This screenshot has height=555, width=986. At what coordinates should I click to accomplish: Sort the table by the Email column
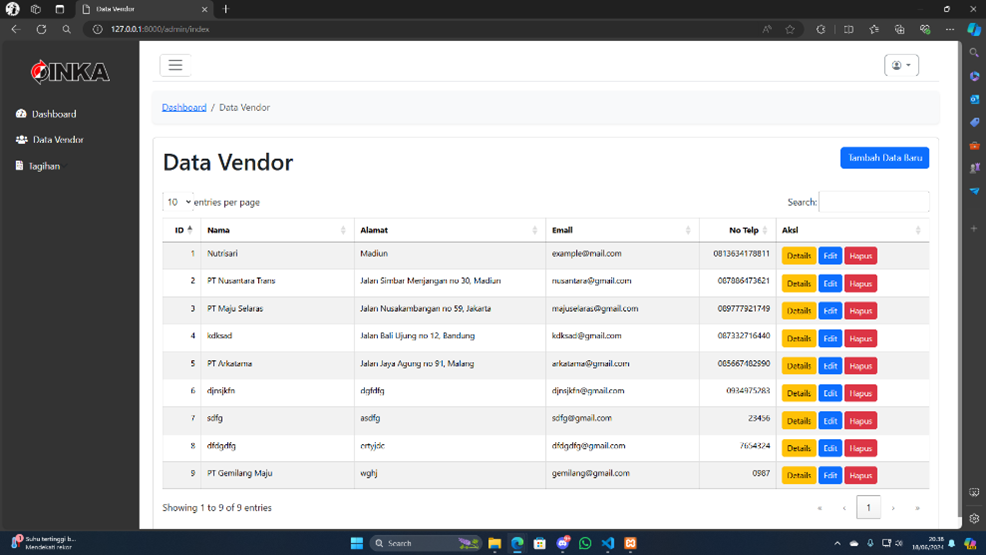coord(562,230)
